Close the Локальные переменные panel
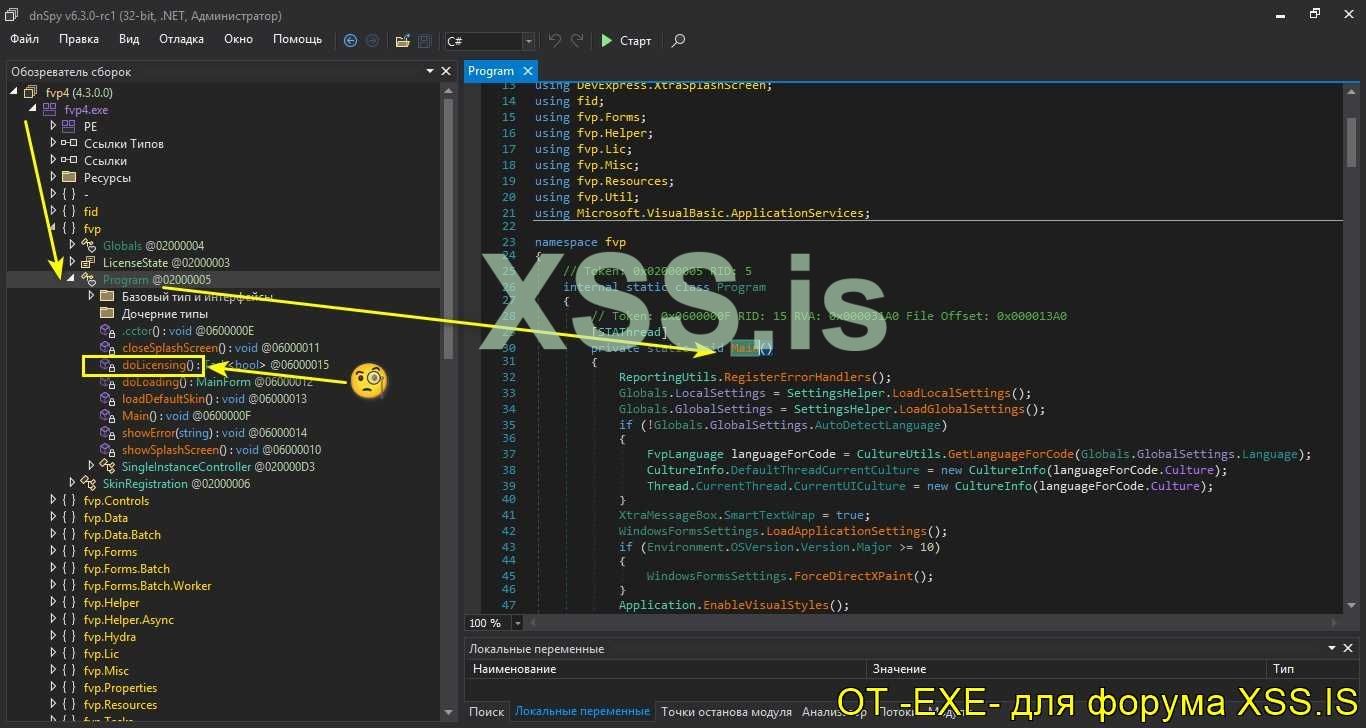Screen dimensions: 1366x728 click(1348, 649)
